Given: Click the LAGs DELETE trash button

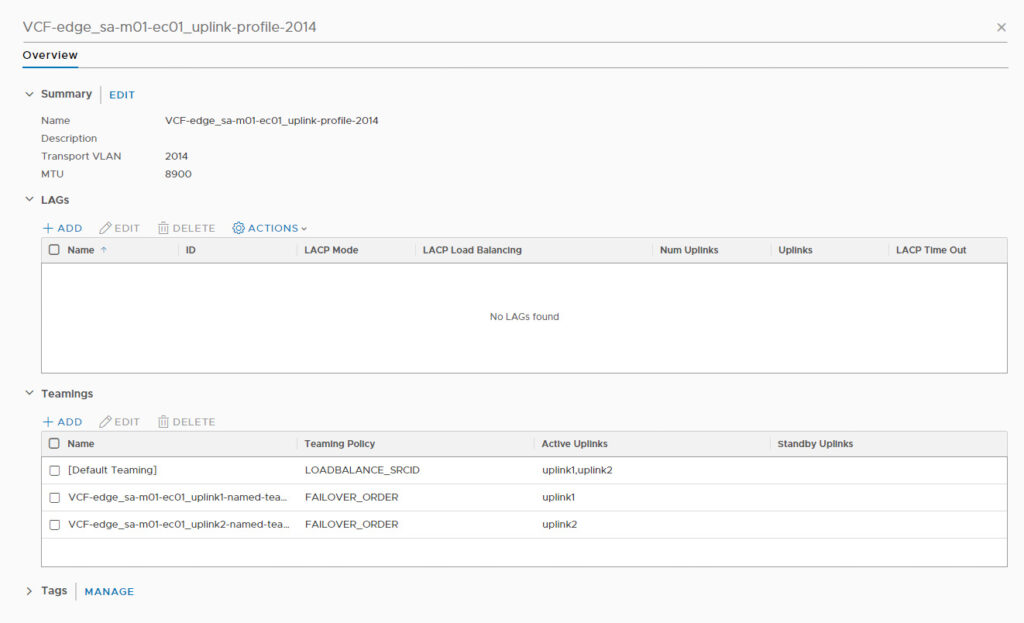Looking at the screenshot, I should pos(186,228).
